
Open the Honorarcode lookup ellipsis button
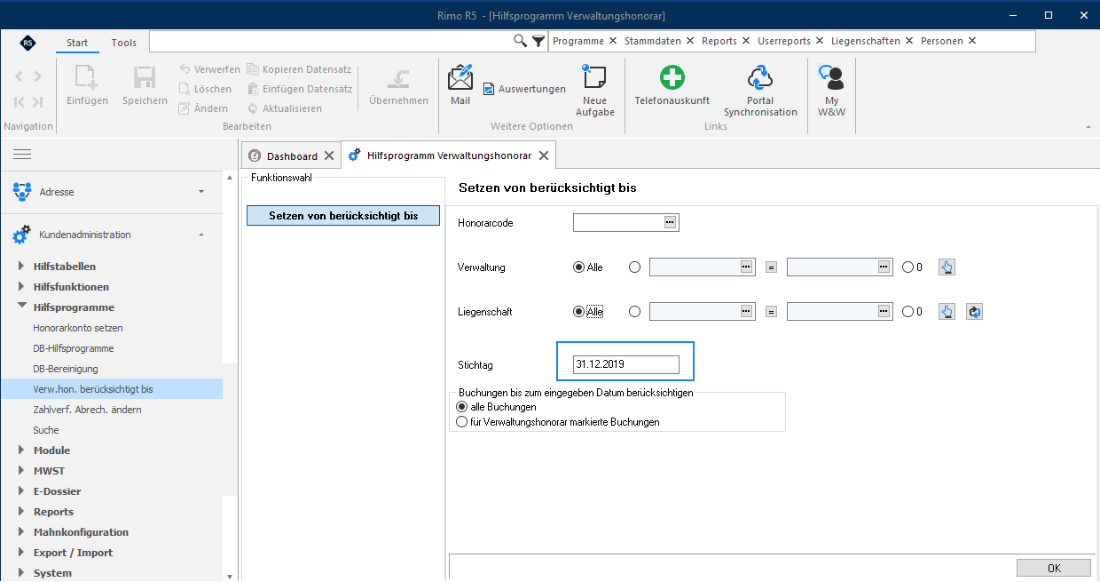coord(670,222)
